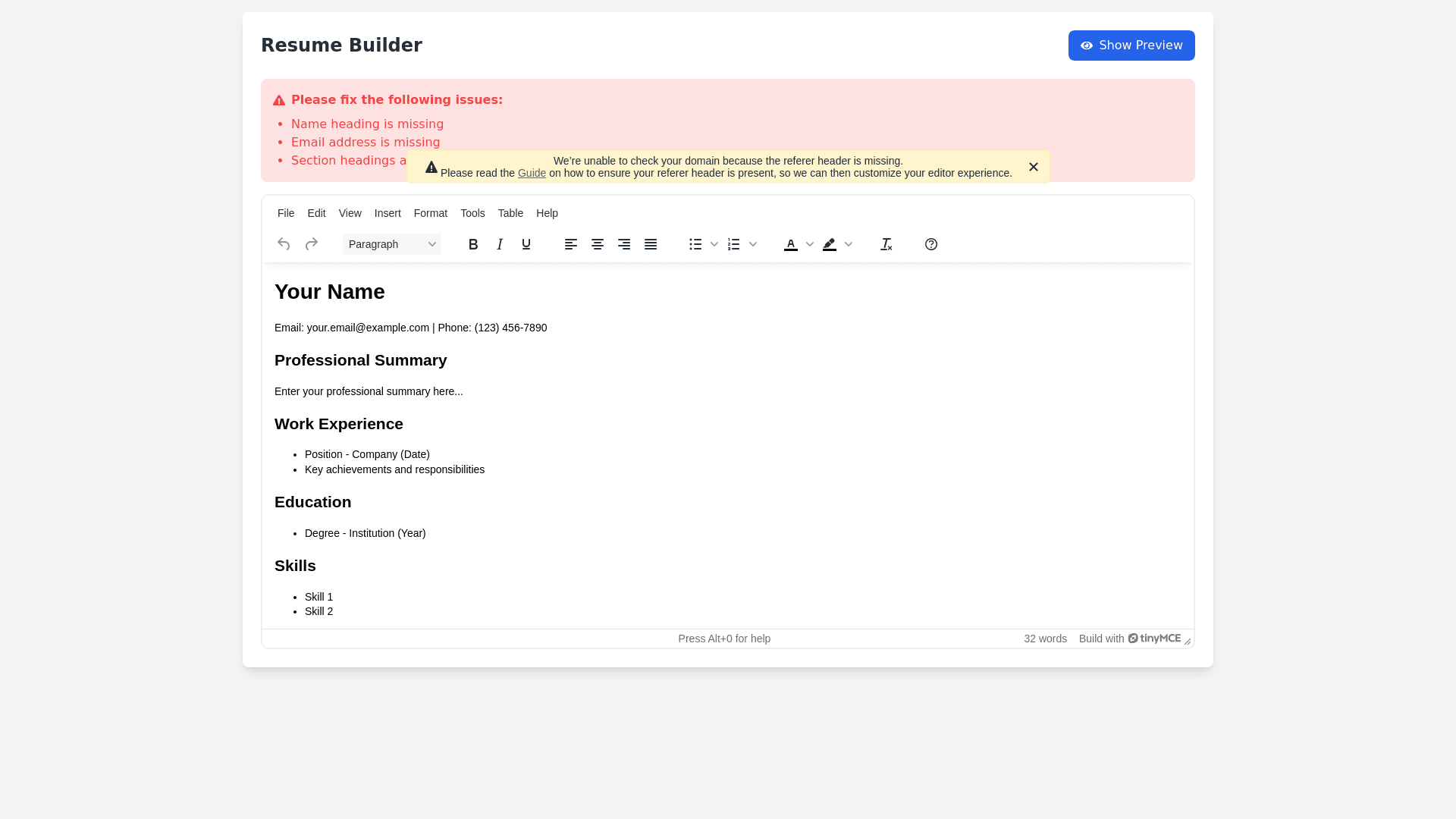This screenshot has height=819, width=1456.
Task: Open the Format menu
Action: pyautogui.click(x=431, y=213)
